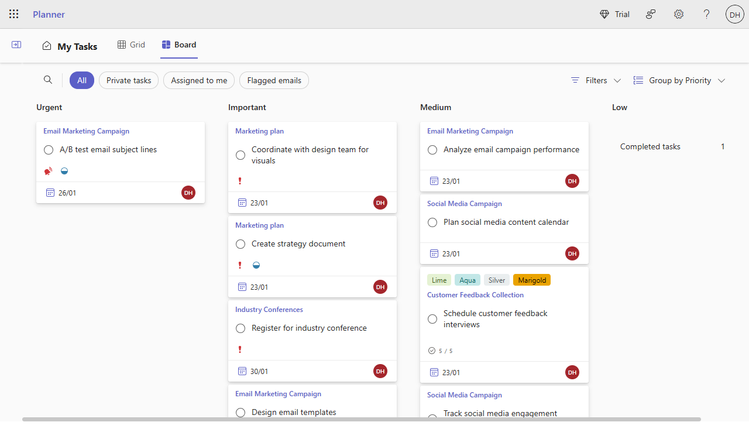Select the Board view tab

[x=179, y=45]
